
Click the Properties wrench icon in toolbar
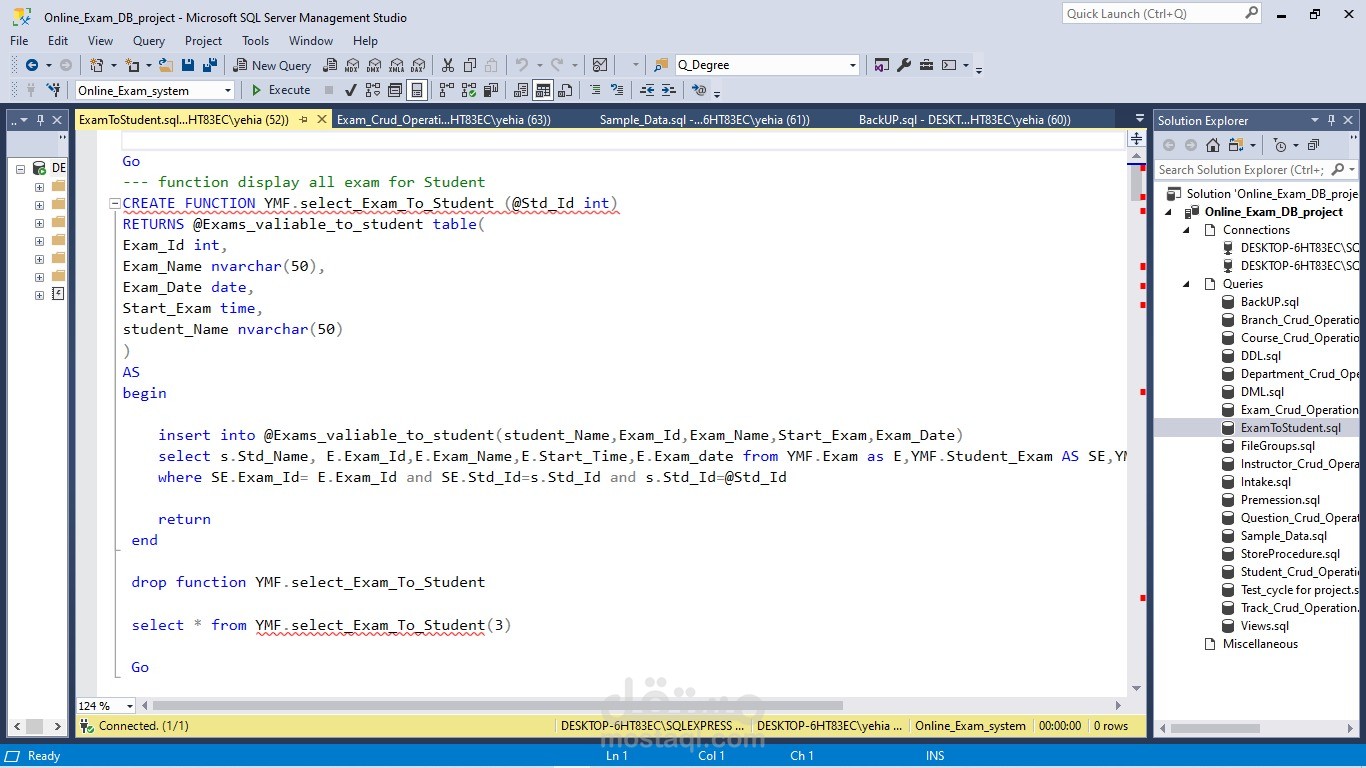[x=904, y=65]
